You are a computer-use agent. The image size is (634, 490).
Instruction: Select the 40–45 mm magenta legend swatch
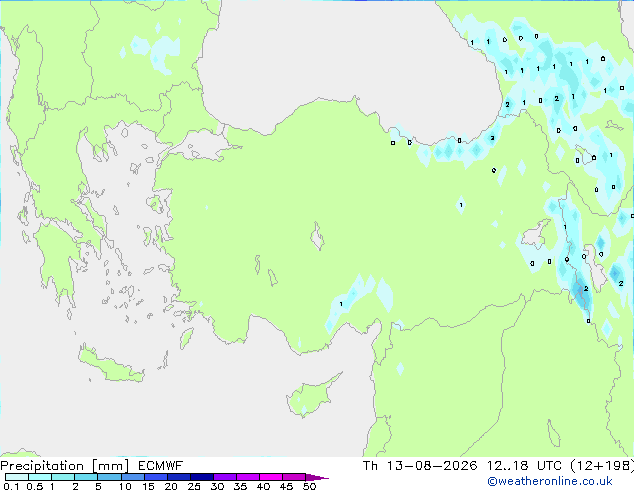click(x=271, y=477)
